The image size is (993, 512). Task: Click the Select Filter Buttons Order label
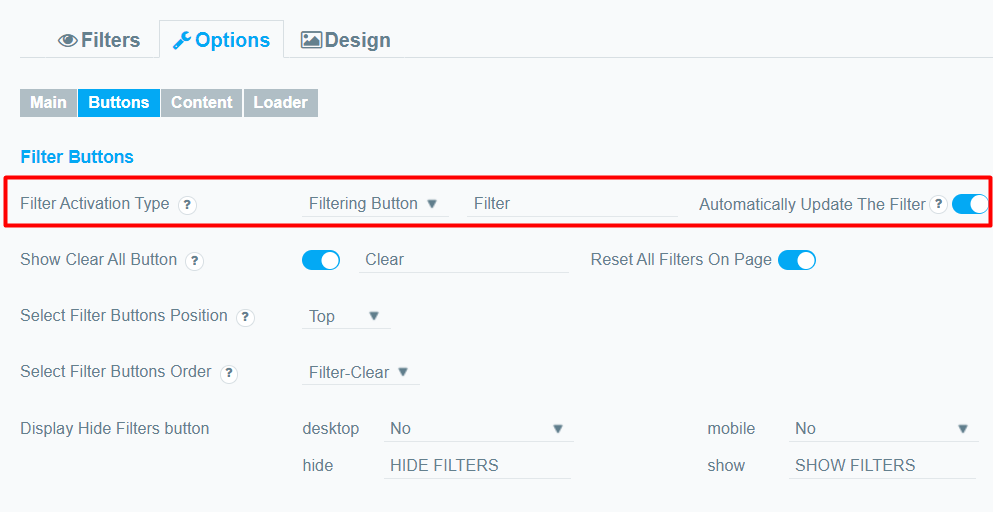[x=116, y=371]
